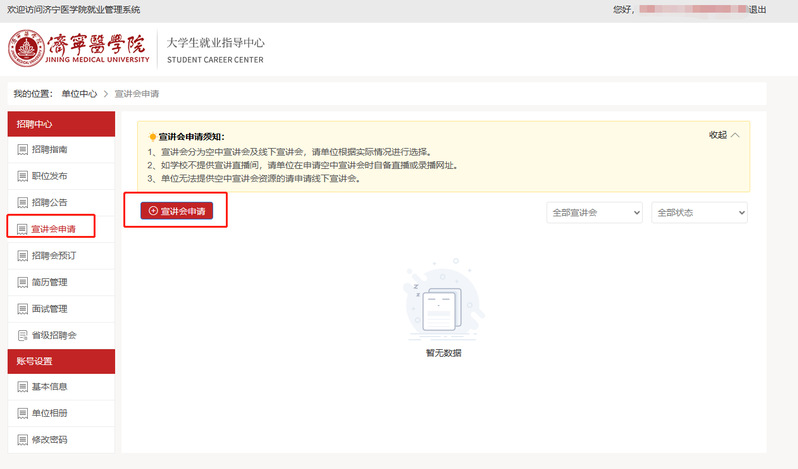Click the 简历管理 sidebar icon

coord(23,282)
